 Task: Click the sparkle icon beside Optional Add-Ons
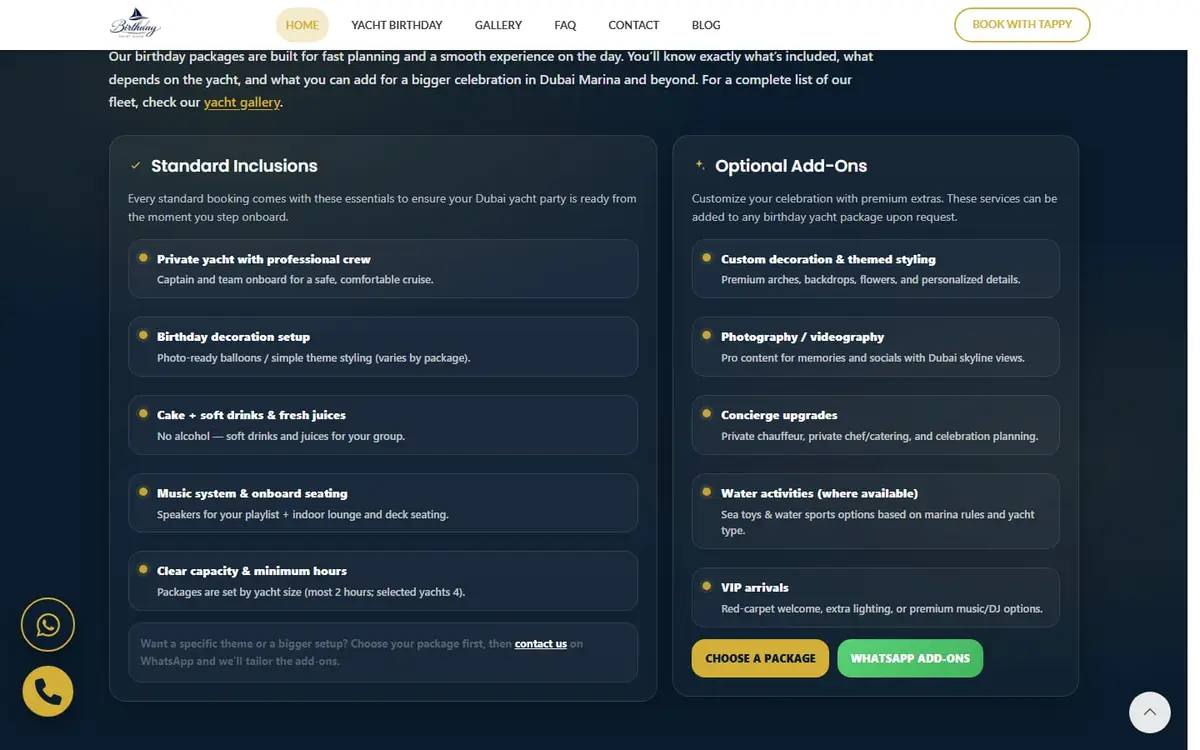click(x=700, y=166)
